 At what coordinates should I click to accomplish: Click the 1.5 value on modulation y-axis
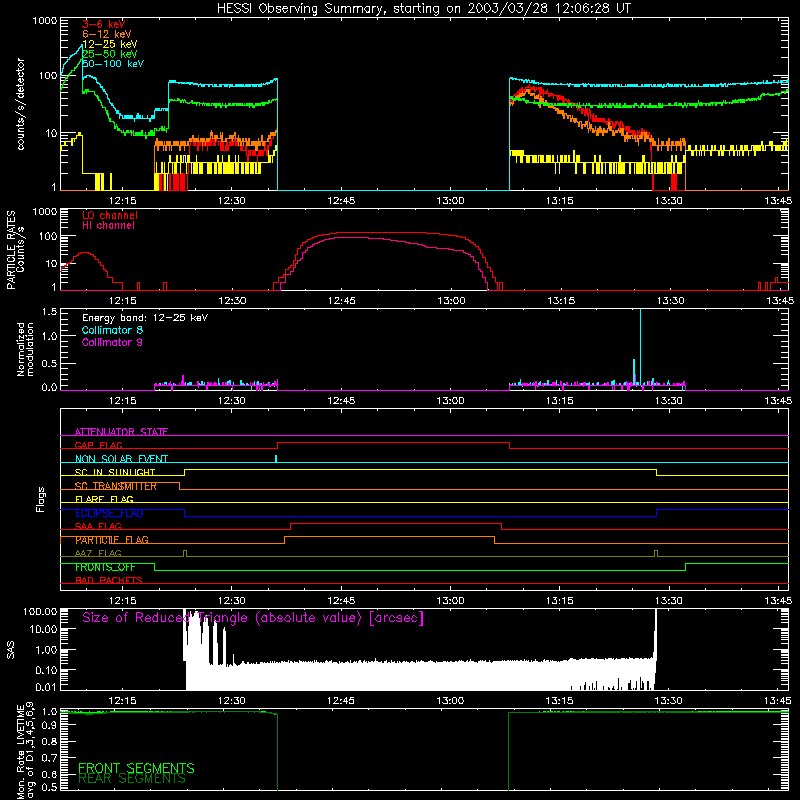(x=49, y=312)
